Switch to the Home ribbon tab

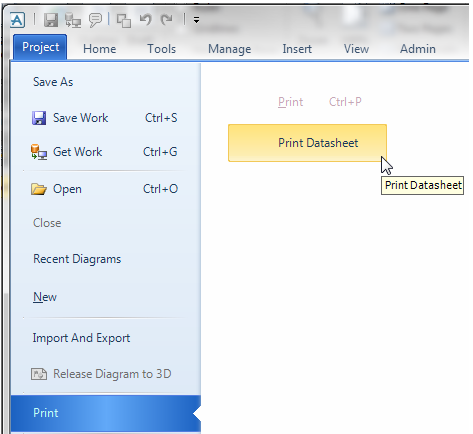pos(100,49)
